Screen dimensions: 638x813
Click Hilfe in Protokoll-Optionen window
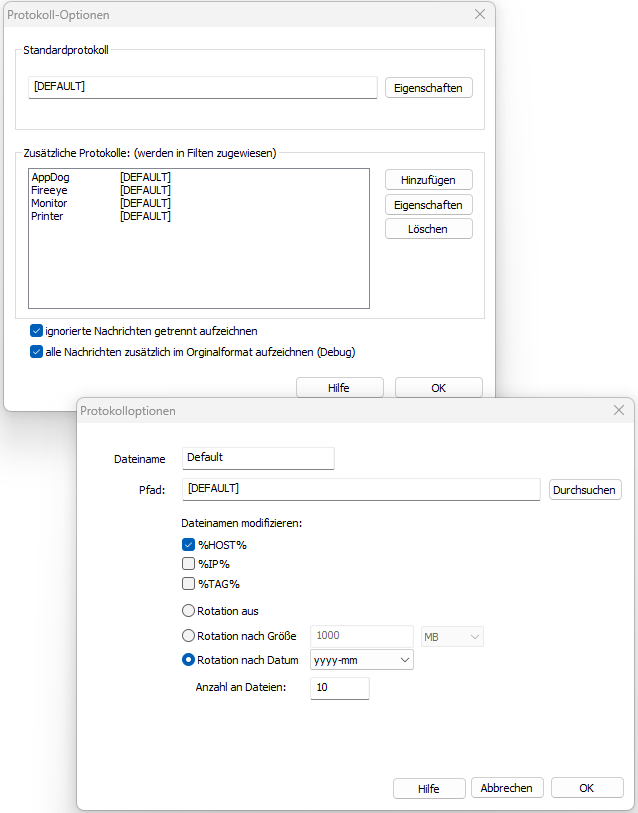tap(340, 388)
